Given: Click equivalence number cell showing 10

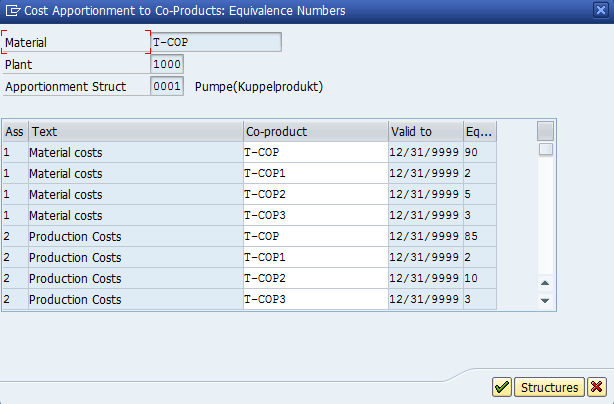Looking at the screenshot, I should [x=478, y=278].
